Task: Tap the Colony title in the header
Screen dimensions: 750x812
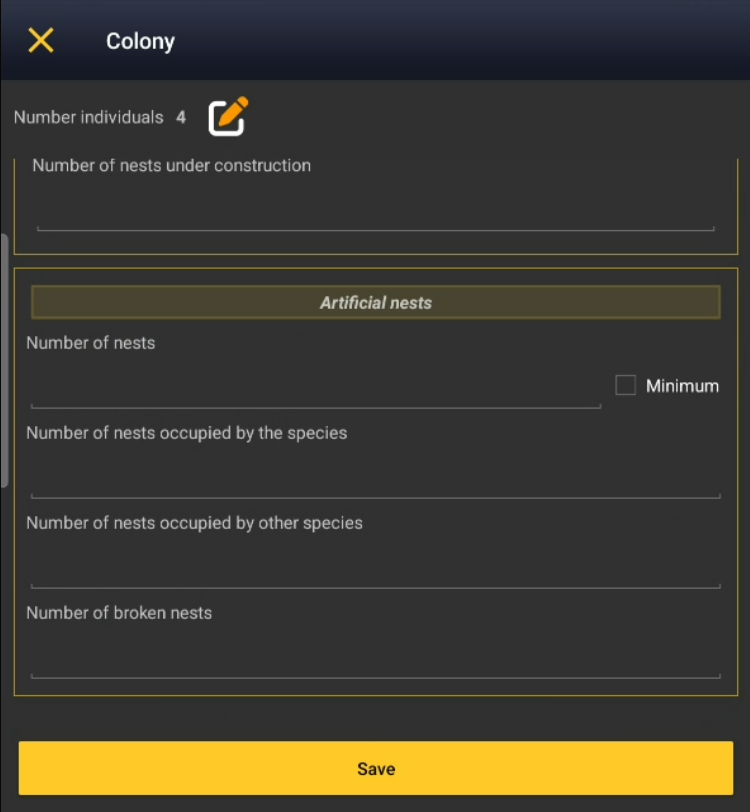Action: (140, 41)
